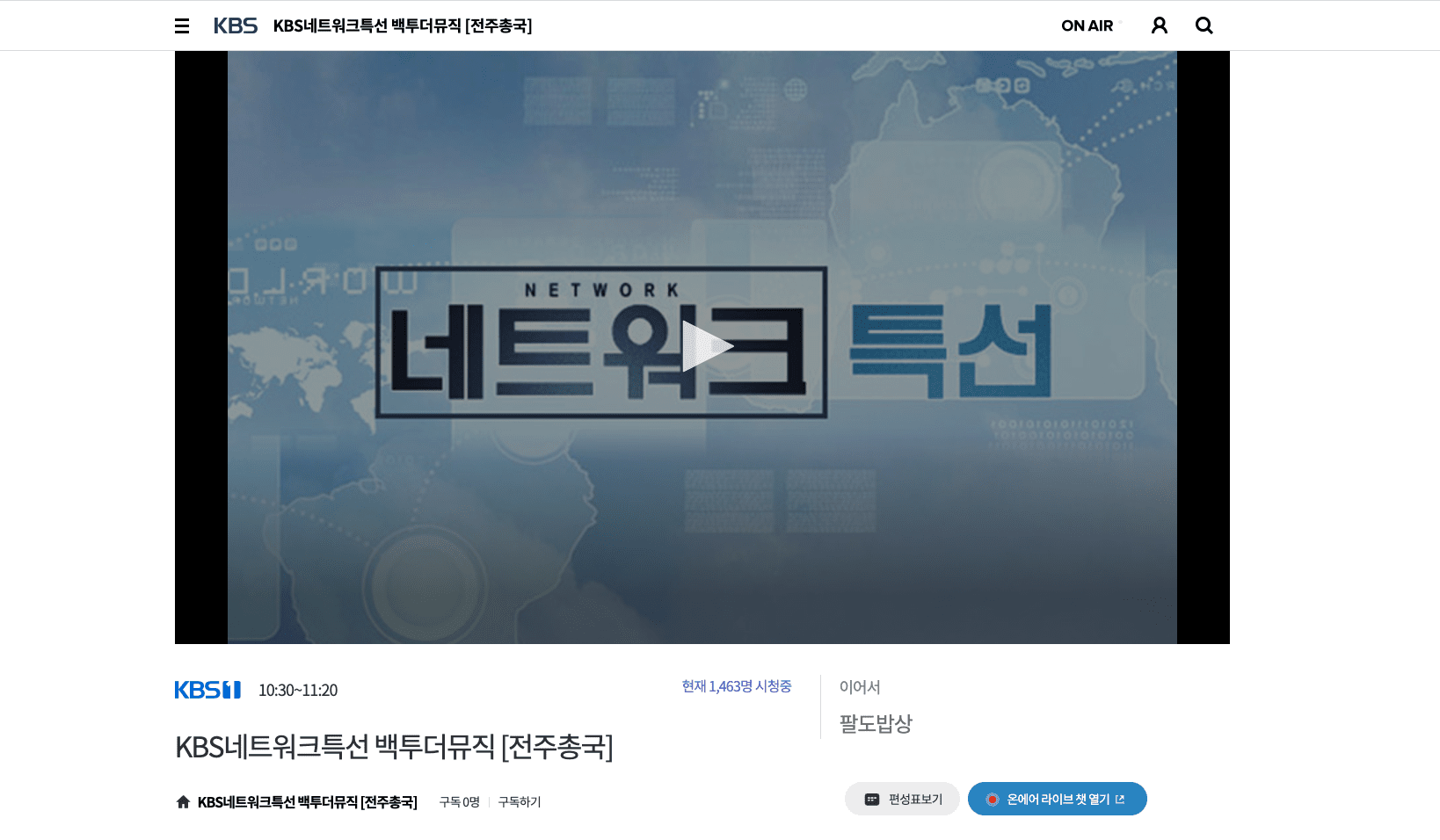Click viewer count 현재 1,463명 시청중

coord(737,686)
